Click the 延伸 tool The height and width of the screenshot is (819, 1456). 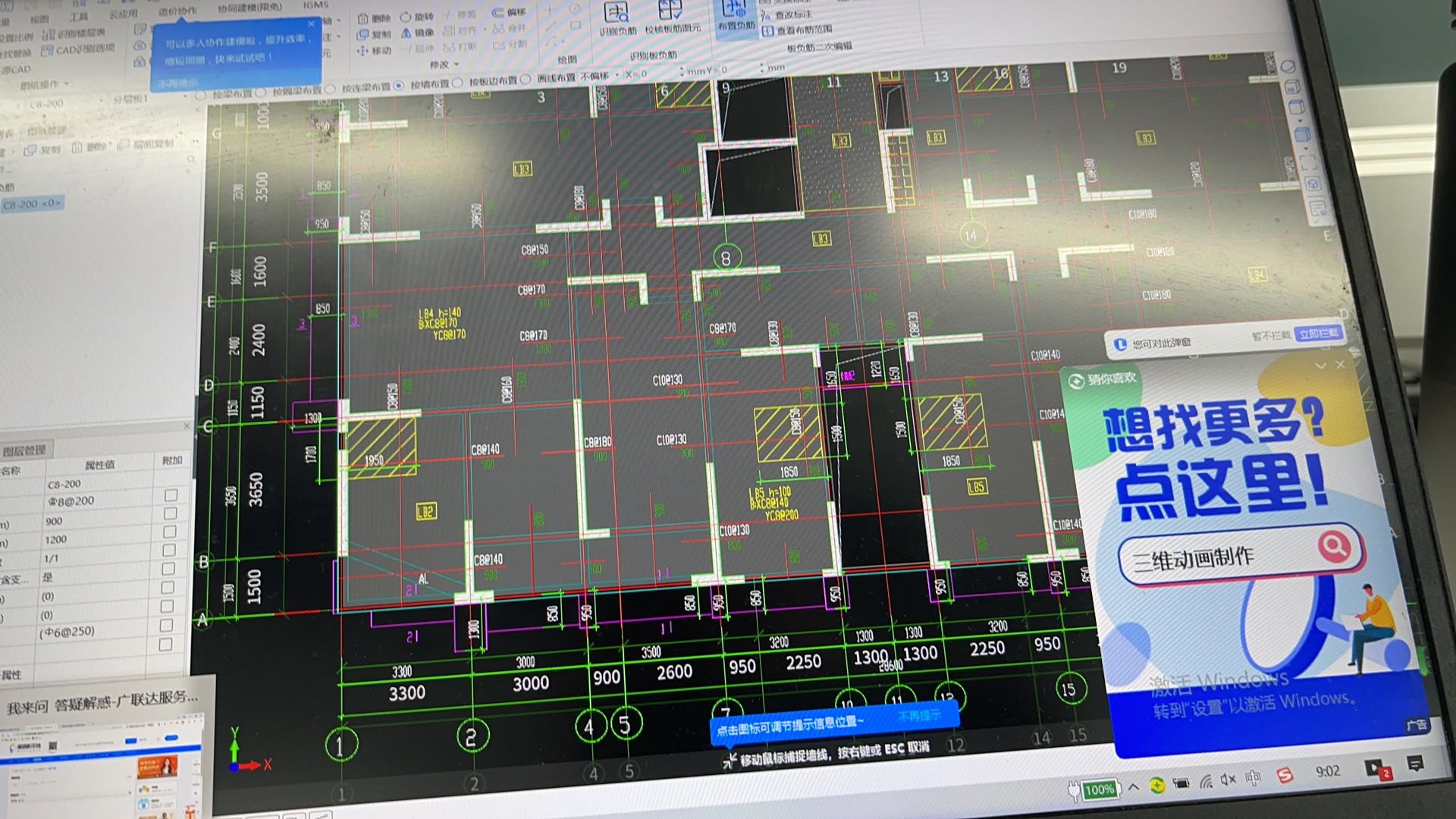point(417,49)
